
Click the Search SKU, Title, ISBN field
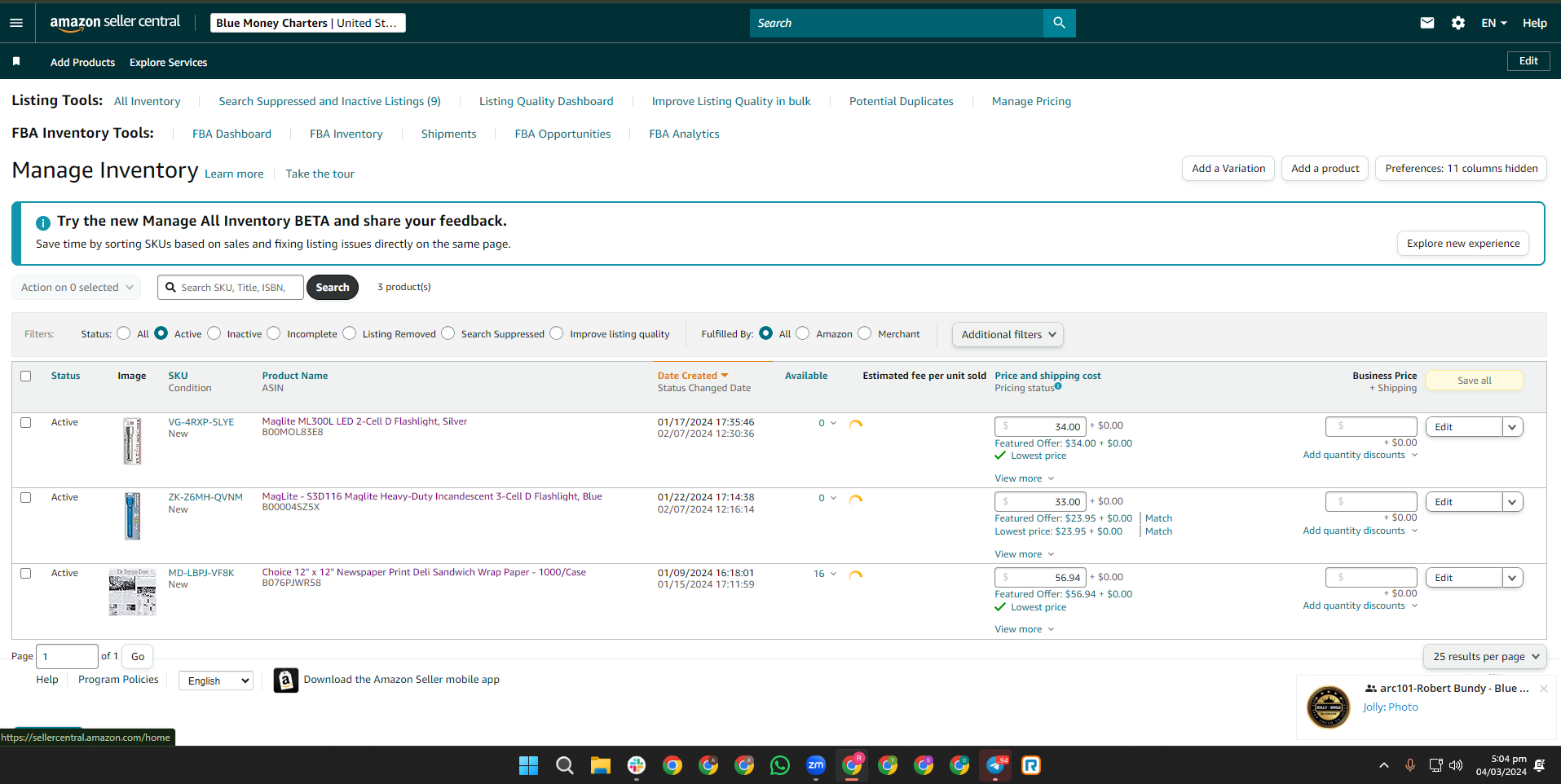click(231, 287)
